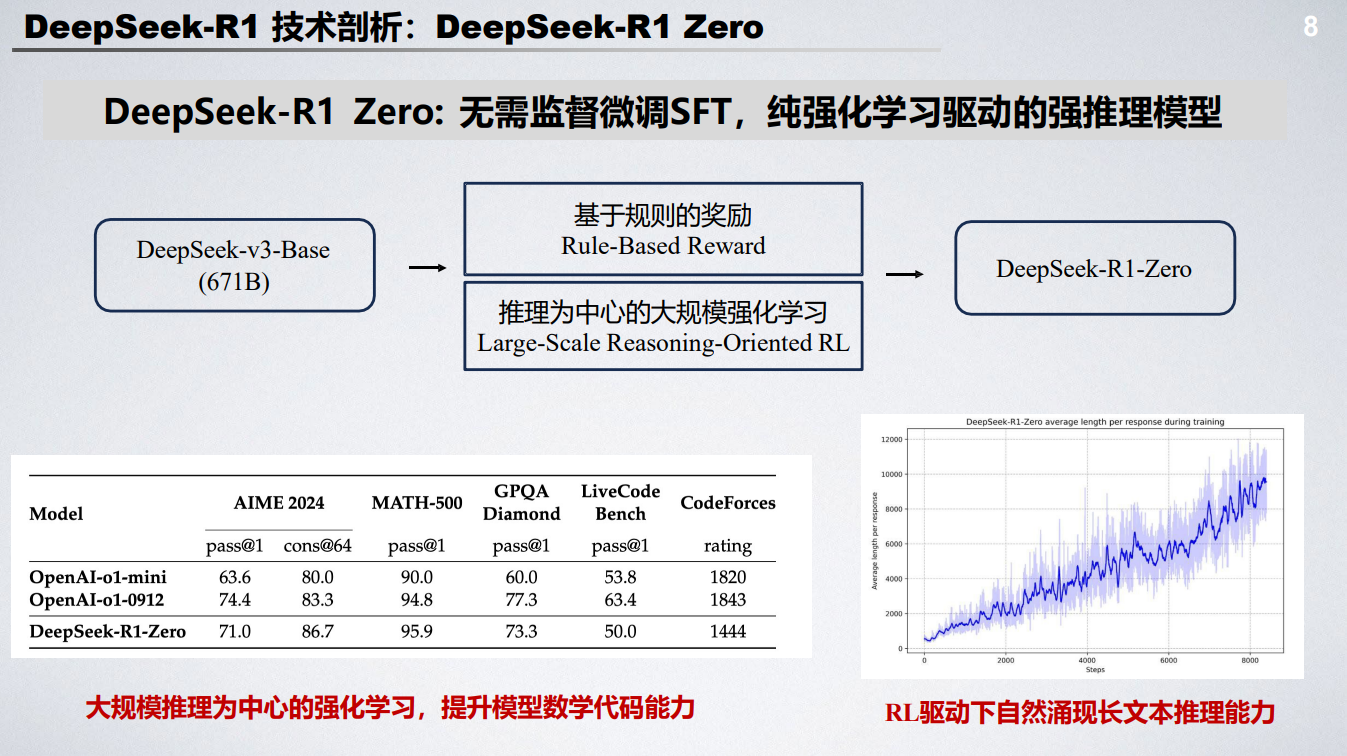The image size is (1347, 756).
Task: Click the 'cons@64' subheader
Action: click(317, 546)
